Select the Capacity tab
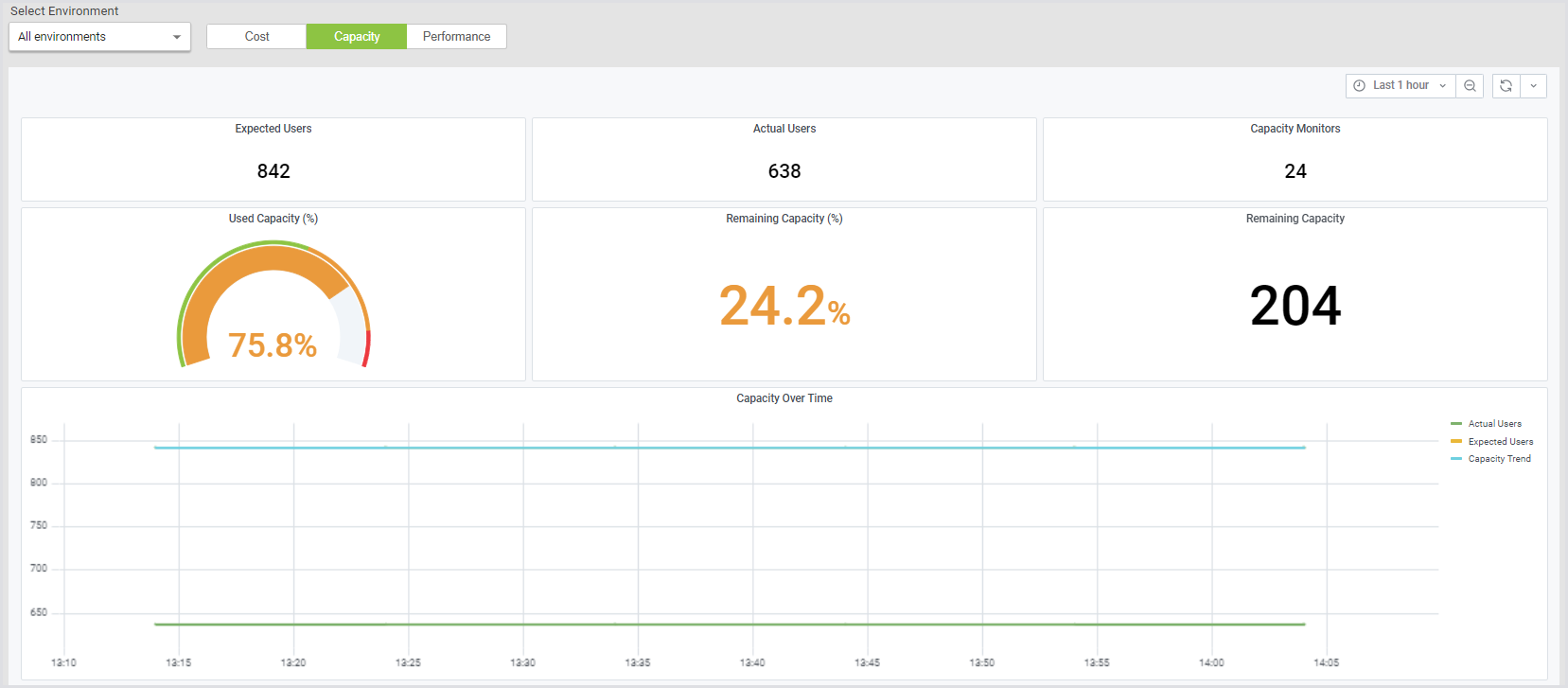The image size is (1568, 688). tap(357, 37)
